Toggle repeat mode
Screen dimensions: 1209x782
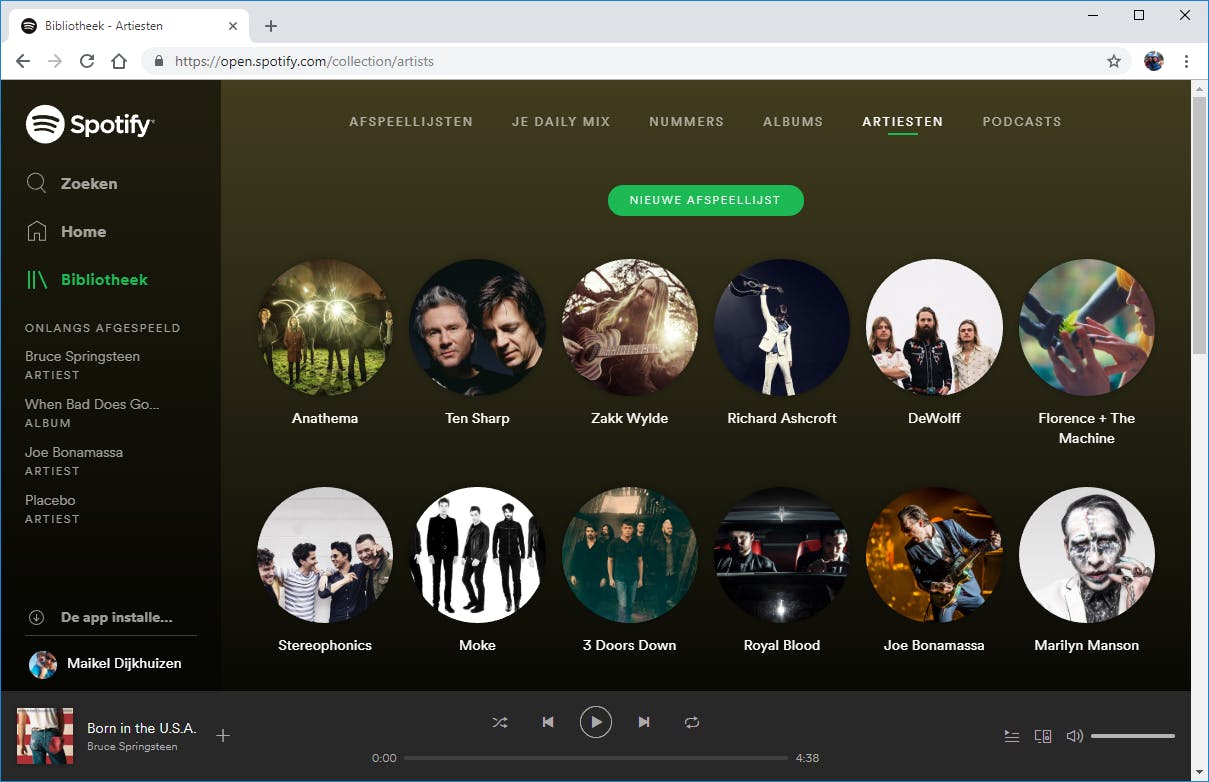click(692, 722)
